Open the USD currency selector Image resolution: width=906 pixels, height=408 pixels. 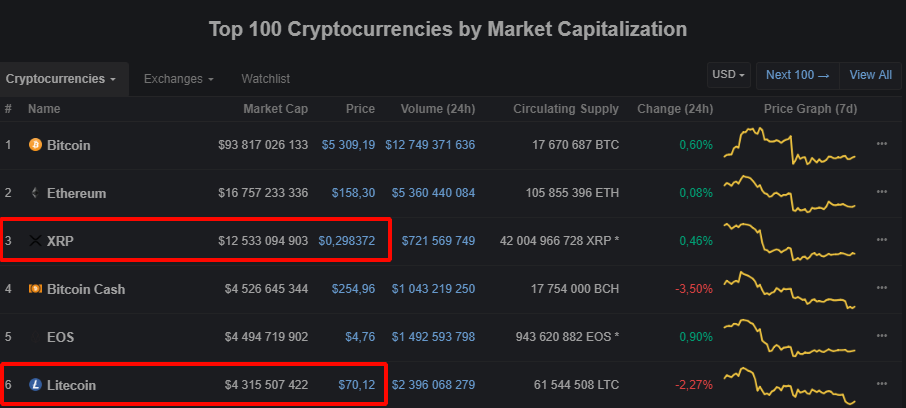(x=729, y=75)
